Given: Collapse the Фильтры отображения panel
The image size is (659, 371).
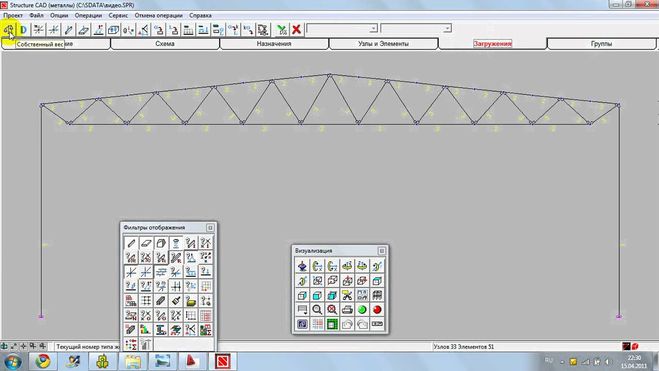Looking at the screenshot, I should [210, 227].
